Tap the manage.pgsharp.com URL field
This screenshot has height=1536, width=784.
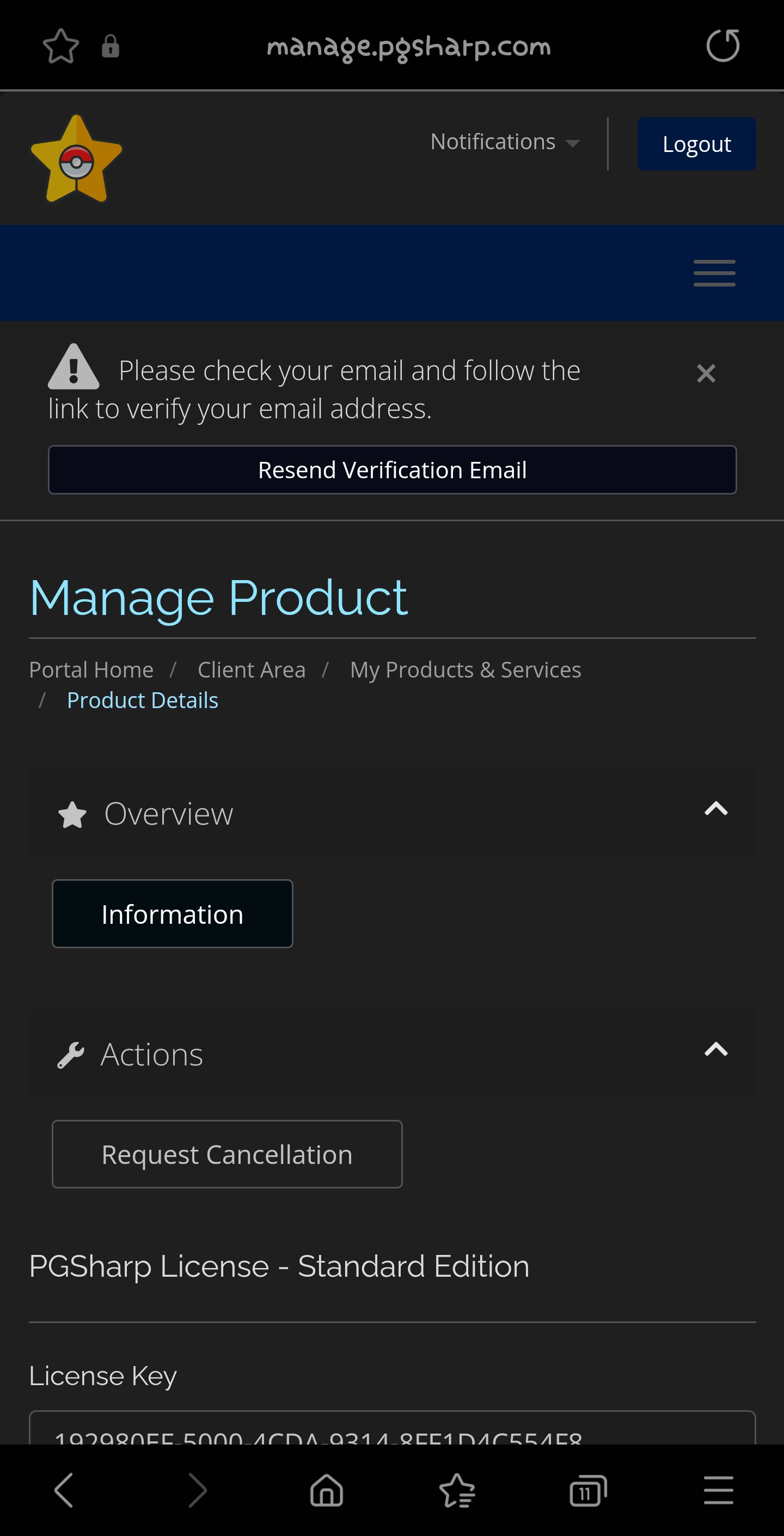tap(408, 46)
